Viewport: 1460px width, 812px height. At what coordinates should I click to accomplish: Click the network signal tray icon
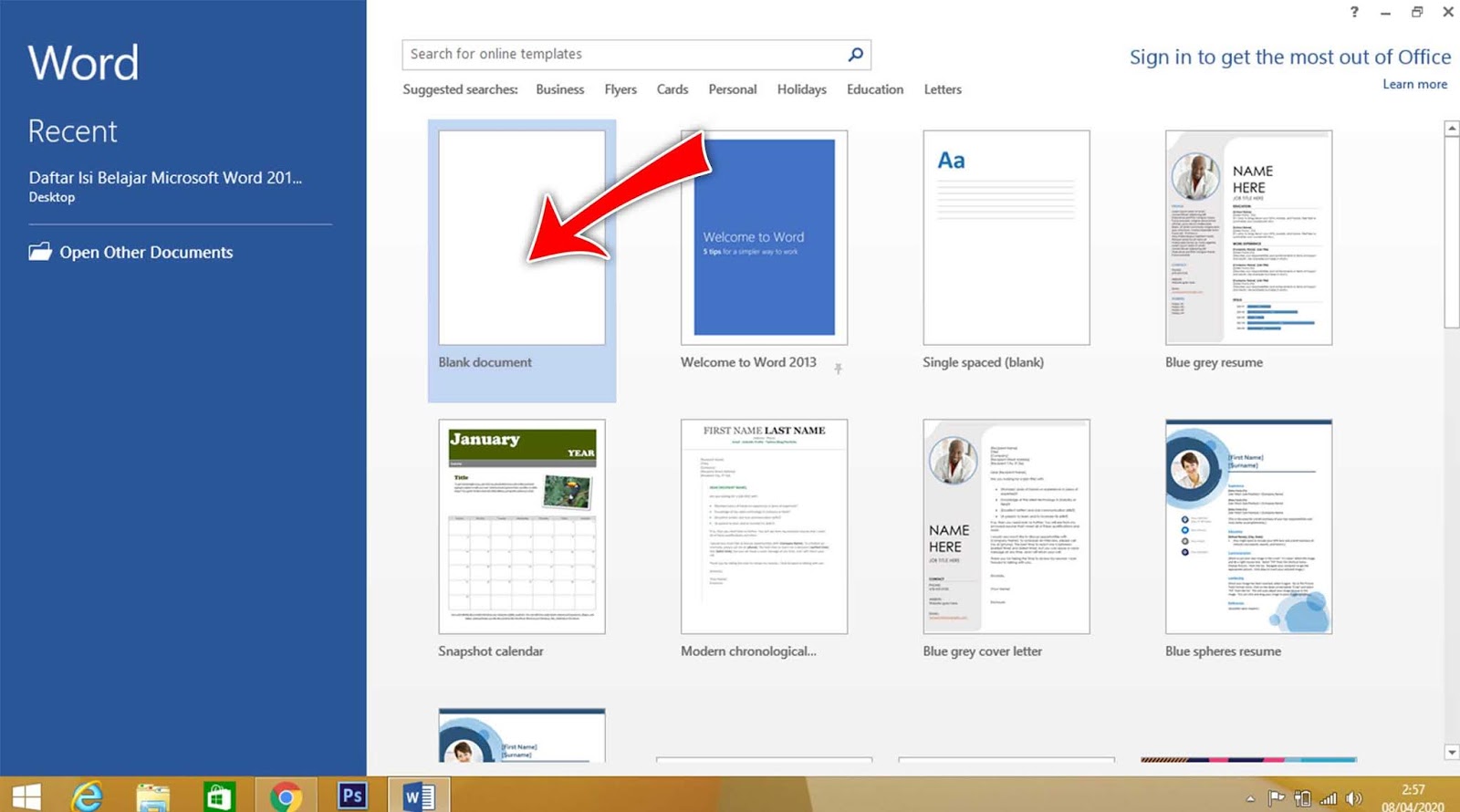pyautogui.click(x=1329, y=799)
